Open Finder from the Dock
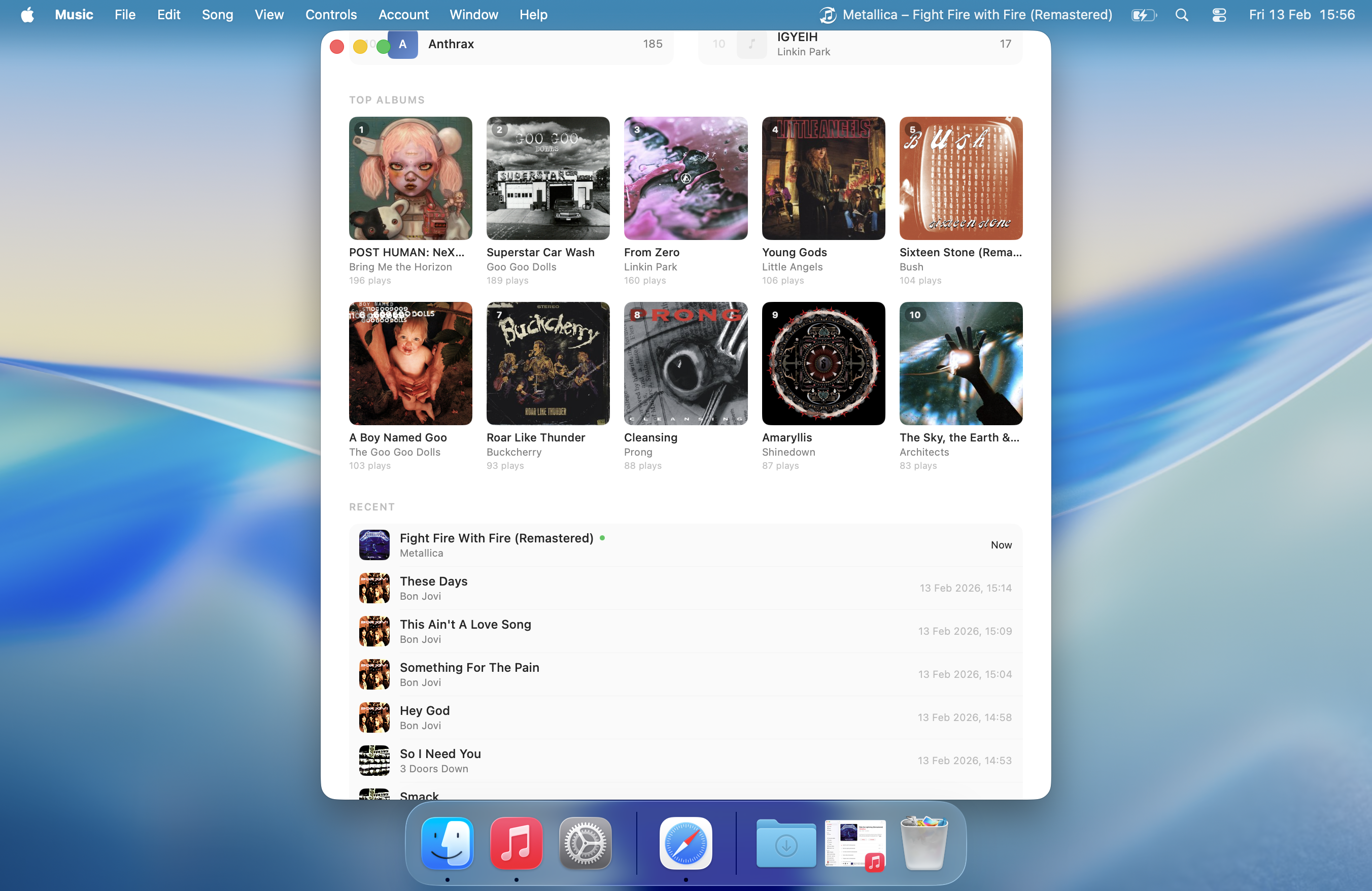This screenshot has width=1372, height=891. click(x=448, y=843)
